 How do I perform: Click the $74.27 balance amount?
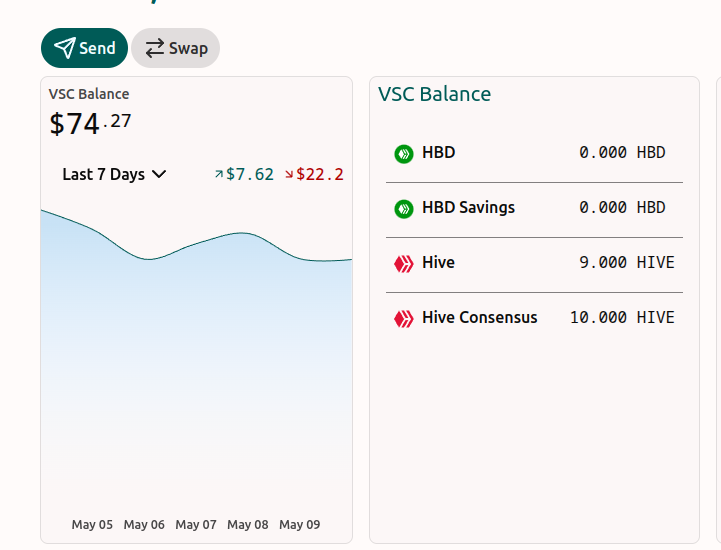tap(90, 123)
